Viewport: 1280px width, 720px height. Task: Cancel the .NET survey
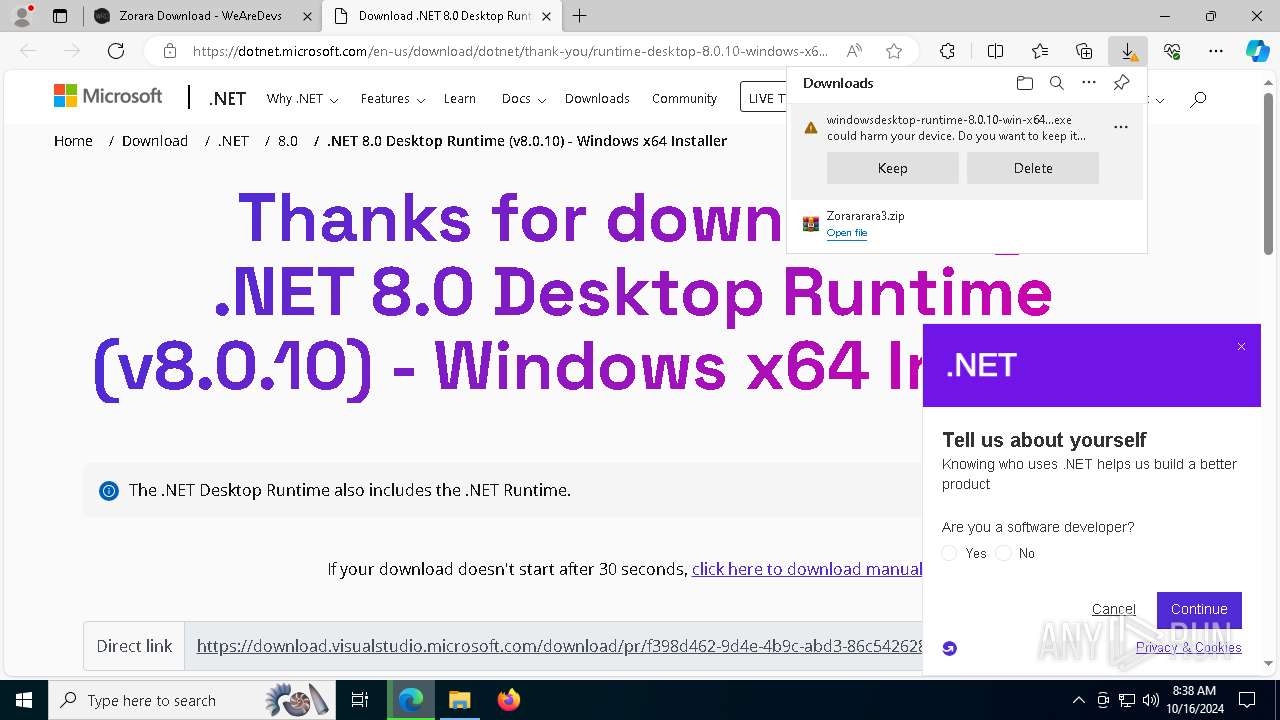coord(1114,609)
